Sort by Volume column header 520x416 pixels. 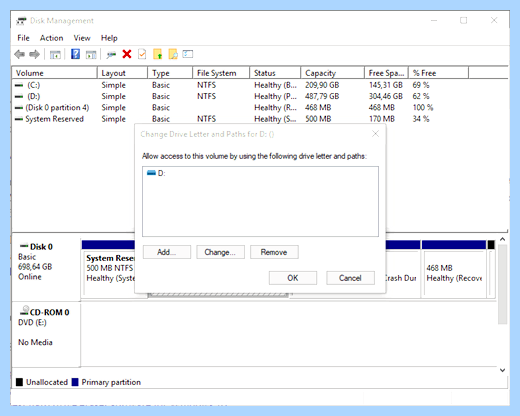point(54,73)
